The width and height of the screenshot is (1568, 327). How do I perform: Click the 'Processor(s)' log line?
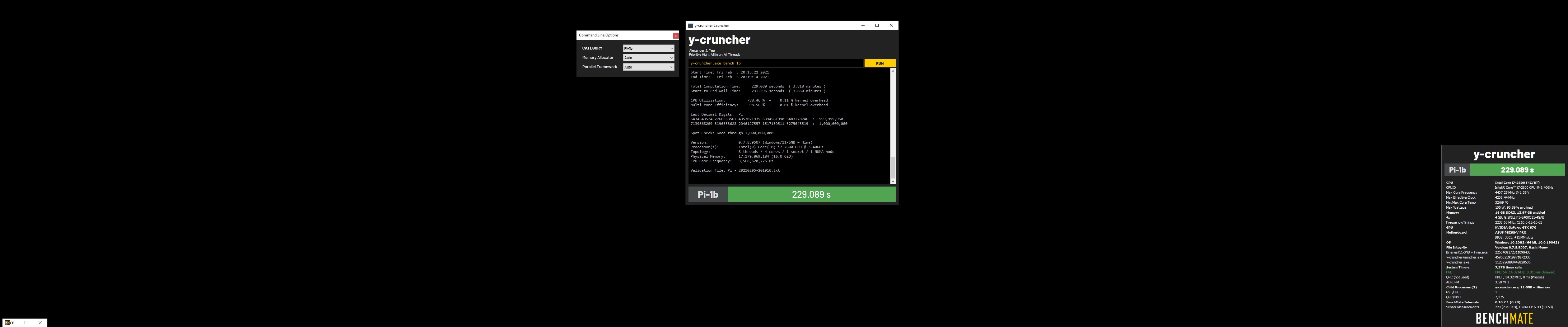757,147
